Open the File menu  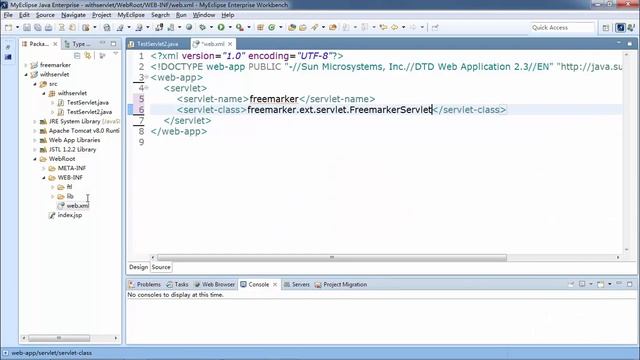(8, 15)
